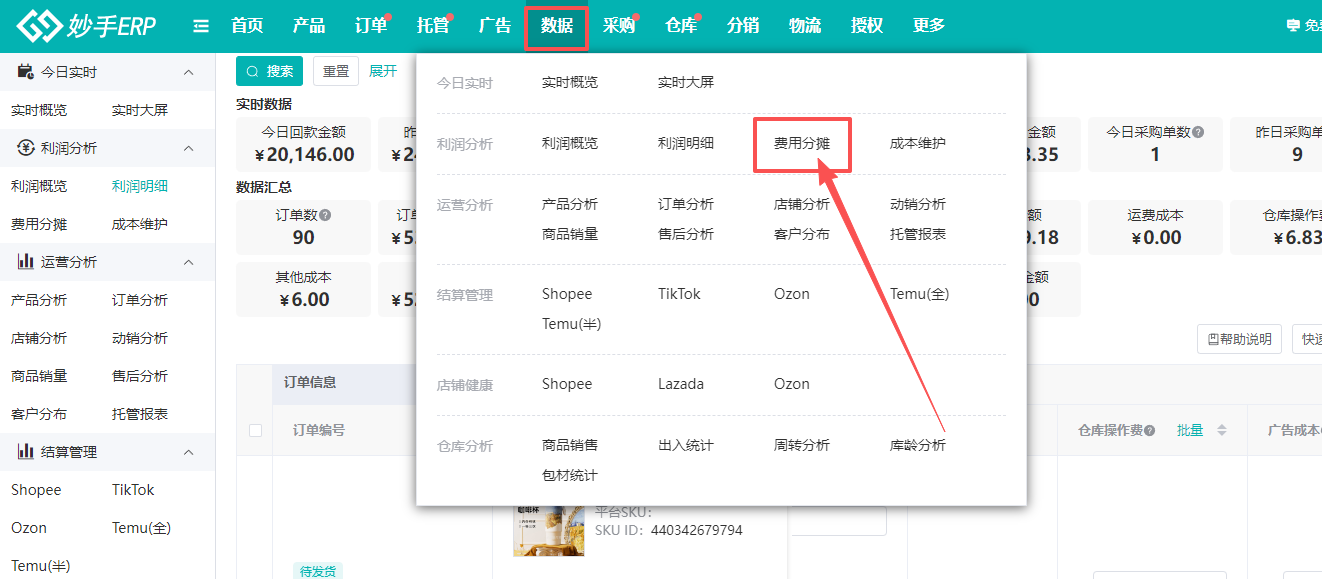Select 费用分摊 in the dropdown menu
Viewport: 1322px width, 579px height.
point(802,143)
